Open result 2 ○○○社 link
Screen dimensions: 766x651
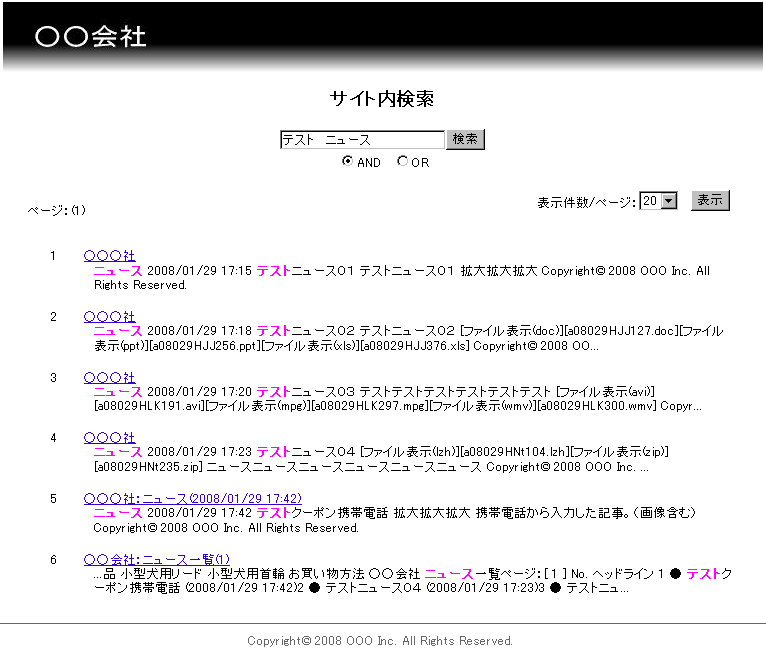109,316
